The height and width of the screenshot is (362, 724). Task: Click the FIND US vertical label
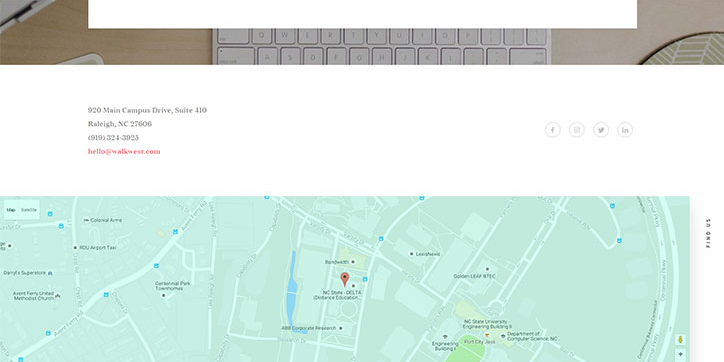(708, 233)
